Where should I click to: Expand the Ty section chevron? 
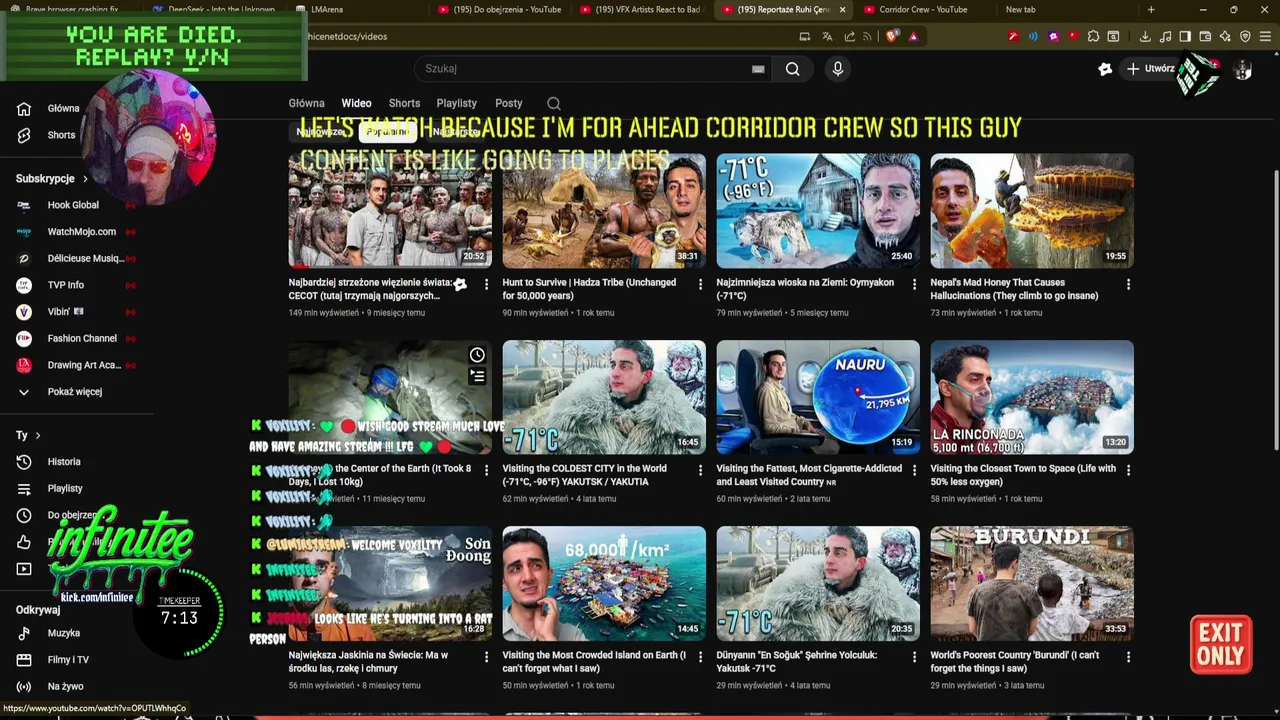point(38,436)
